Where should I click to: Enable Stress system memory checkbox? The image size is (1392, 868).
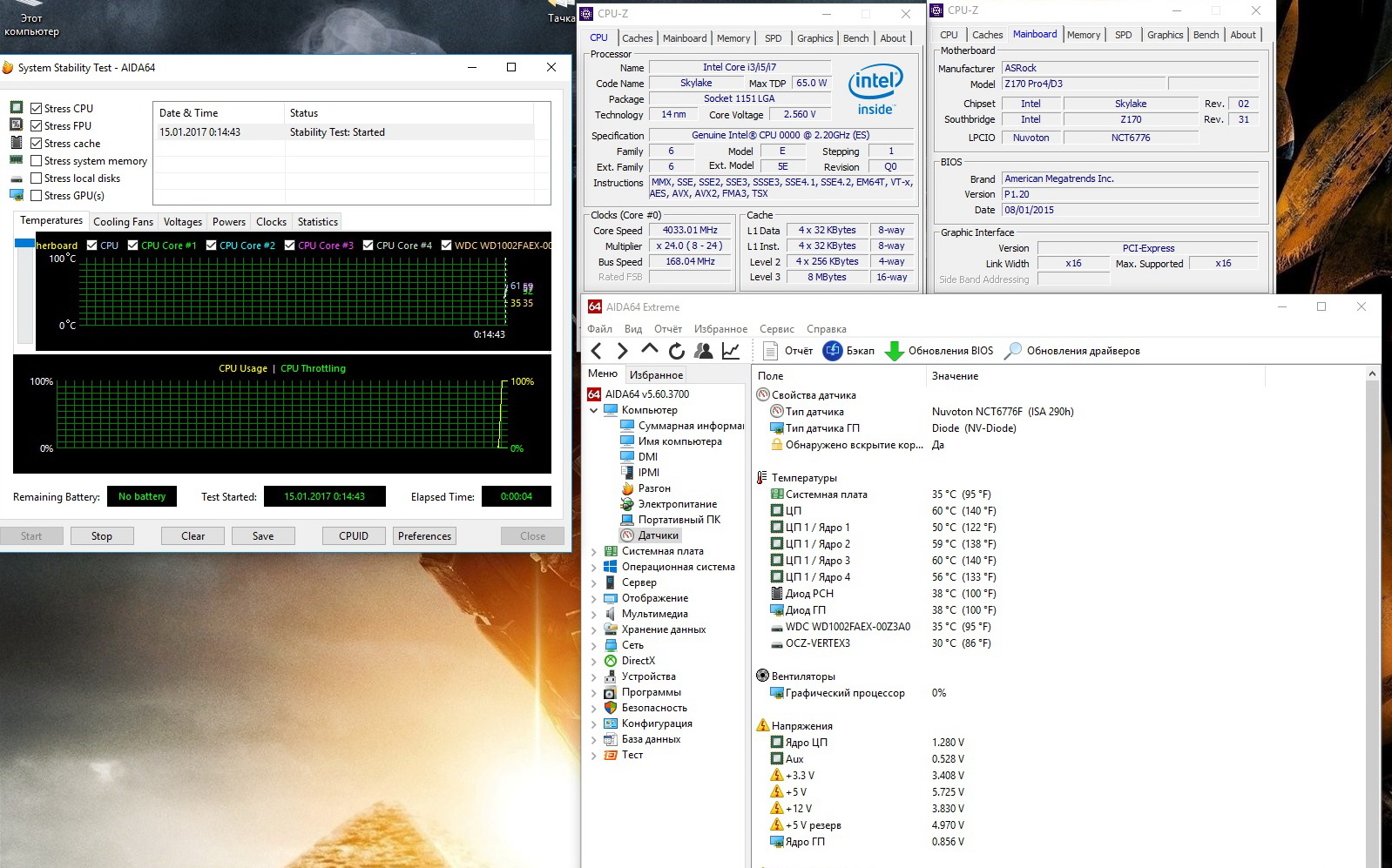(x=37, y=161)
